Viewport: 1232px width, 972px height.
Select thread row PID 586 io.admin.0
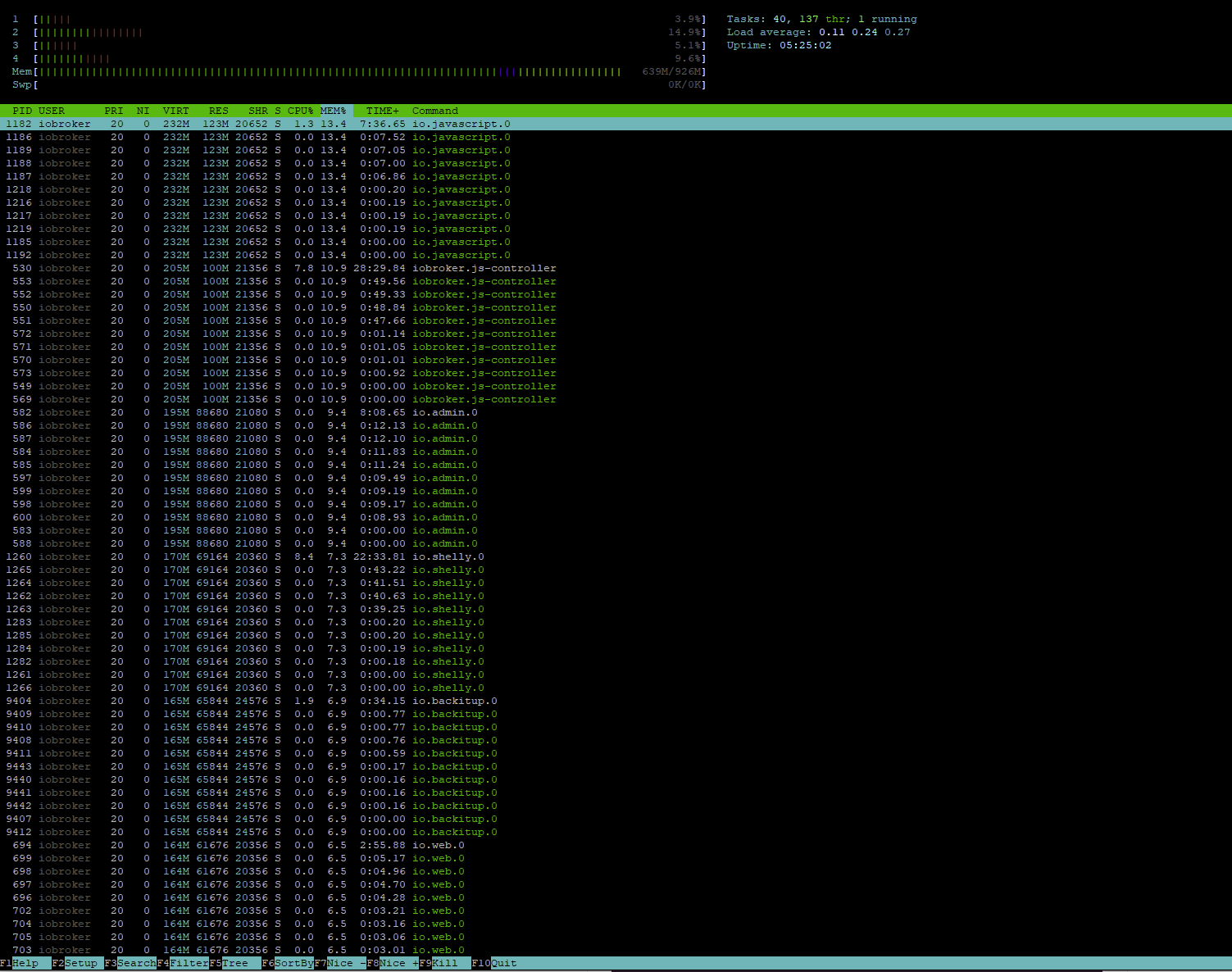(616, 425)
